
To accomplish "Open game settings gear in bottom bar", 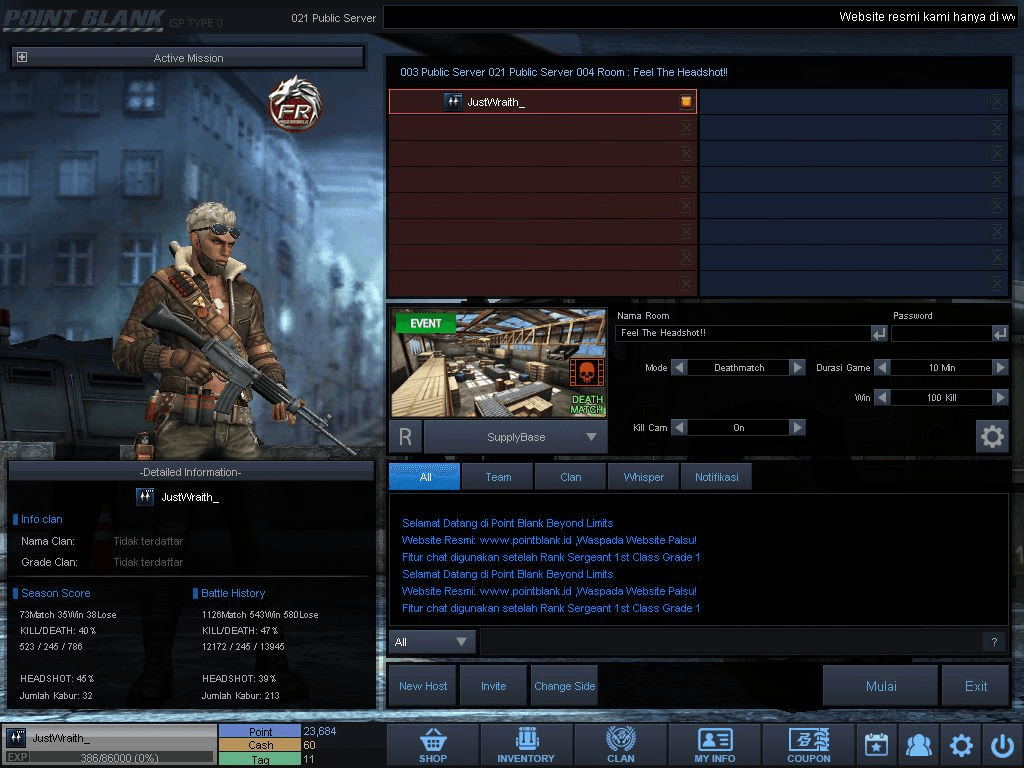I will click(x=961, y=745).
